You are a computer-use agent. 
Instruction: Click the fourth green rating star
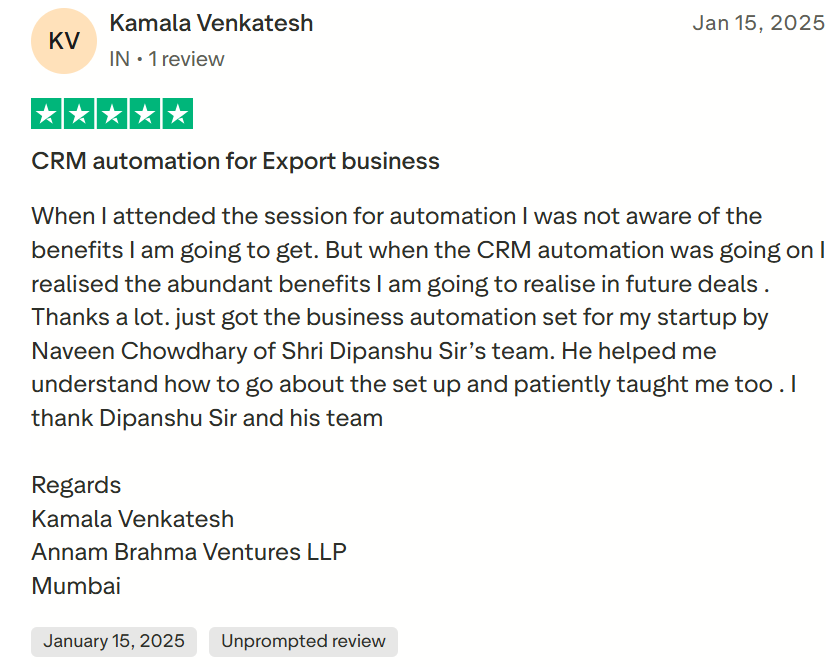pos(145,114)
